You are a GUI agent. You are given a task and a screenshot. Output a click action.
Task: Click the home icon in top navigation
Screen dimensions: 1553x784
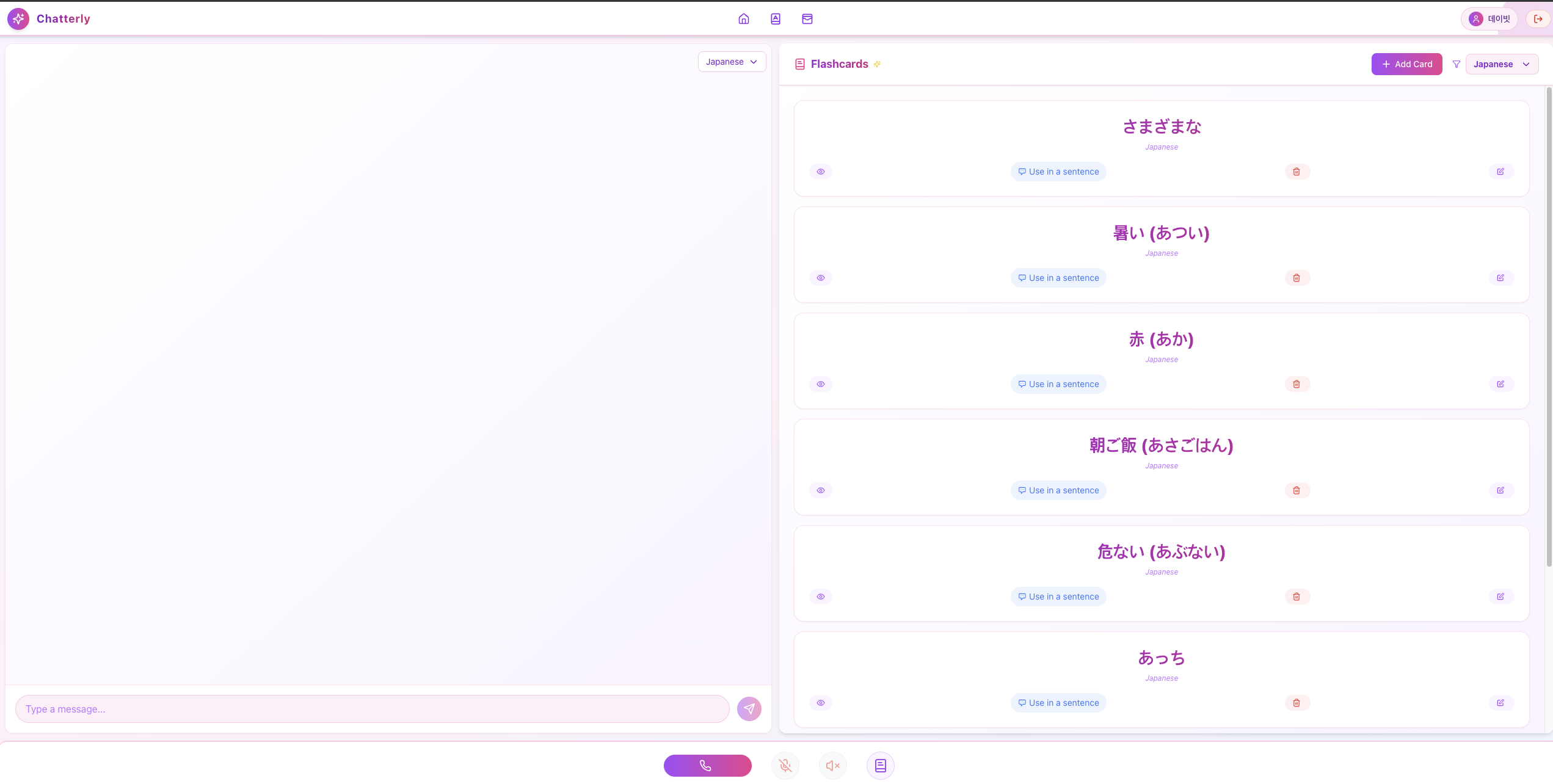click(743, 19)
